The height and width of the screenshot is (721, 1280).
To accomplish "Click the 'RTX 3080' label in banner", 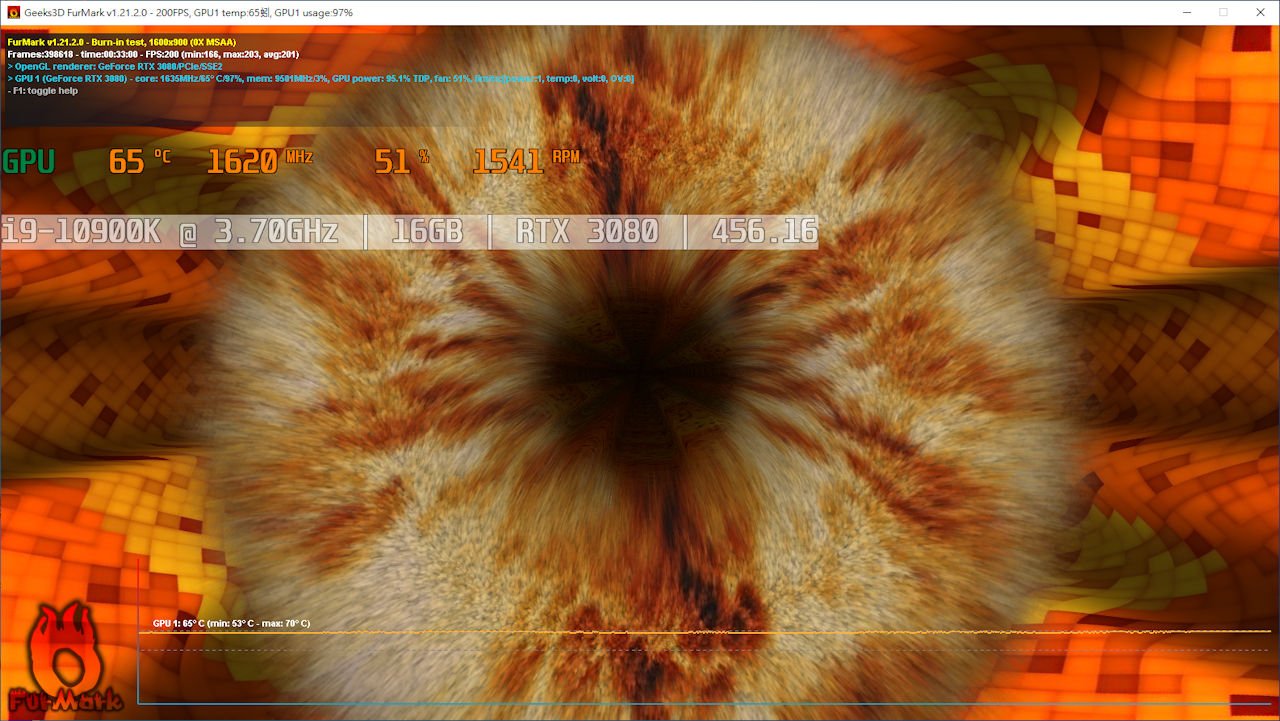I will click(x=587, y=232).
